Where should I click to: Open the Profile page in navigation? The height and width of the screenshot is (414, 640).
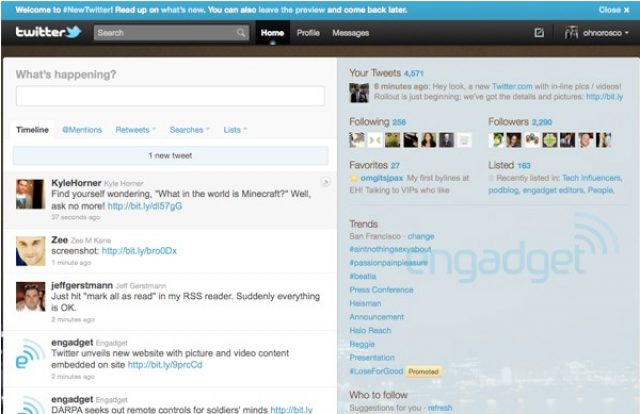click(308, 33)
